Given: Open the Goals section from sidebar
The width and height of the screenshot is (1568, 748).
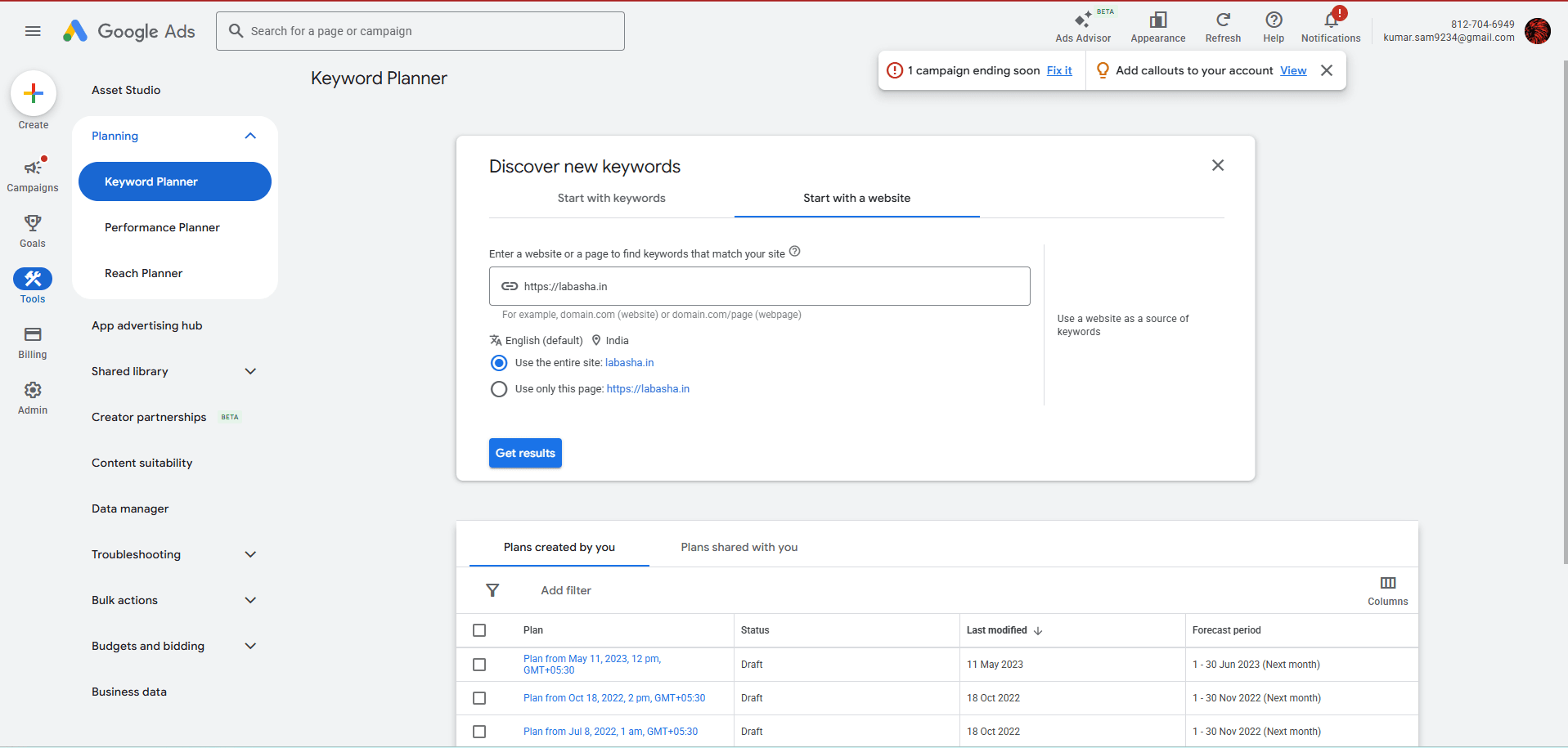Looking at the screenshot, I should coord(32,224).
